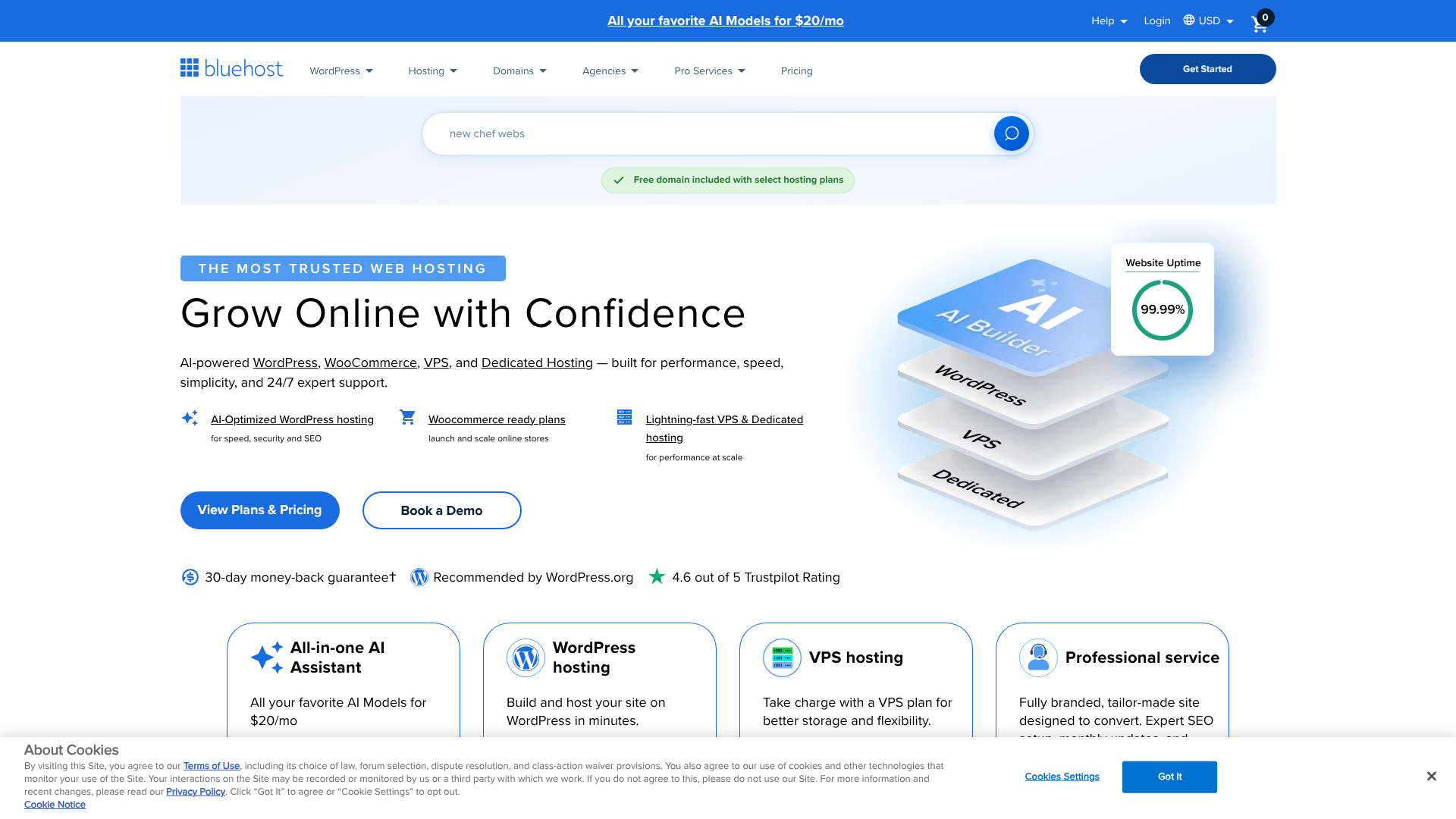Click the cart icon next to Woocommerce ready plans
This screenshot has height=819, width=1456.
click(407, 417)
